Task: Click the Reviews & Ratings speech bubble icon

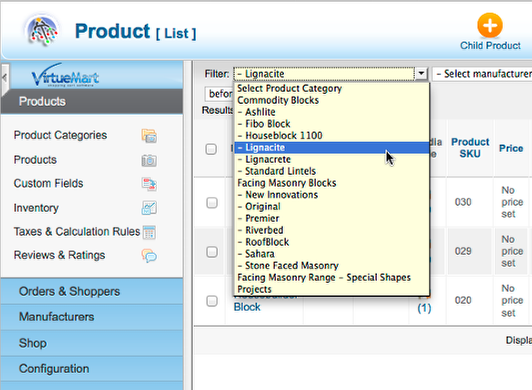Action: pos(149,256)
